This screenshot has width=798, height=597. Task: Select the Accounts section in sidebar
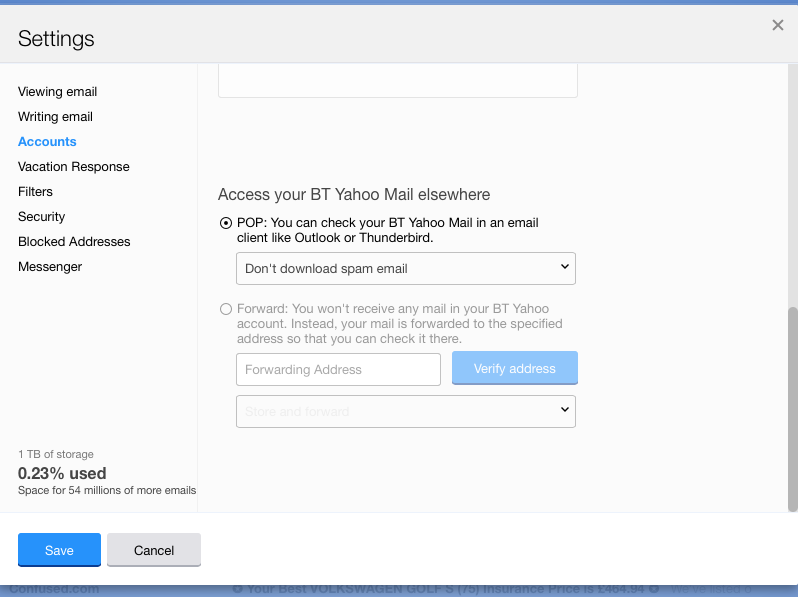click(x=47, y=142)
